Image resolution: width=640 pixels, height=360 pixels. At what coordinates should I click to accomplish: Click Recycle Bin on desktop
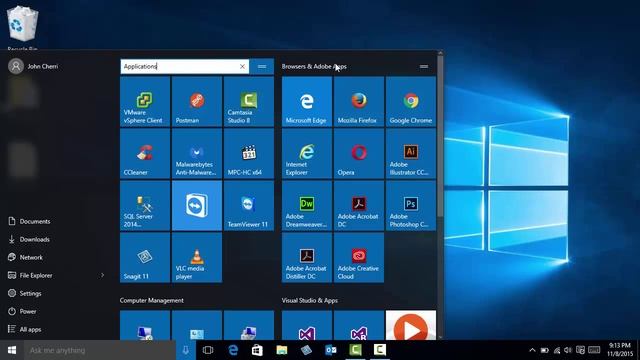(22, 27)
